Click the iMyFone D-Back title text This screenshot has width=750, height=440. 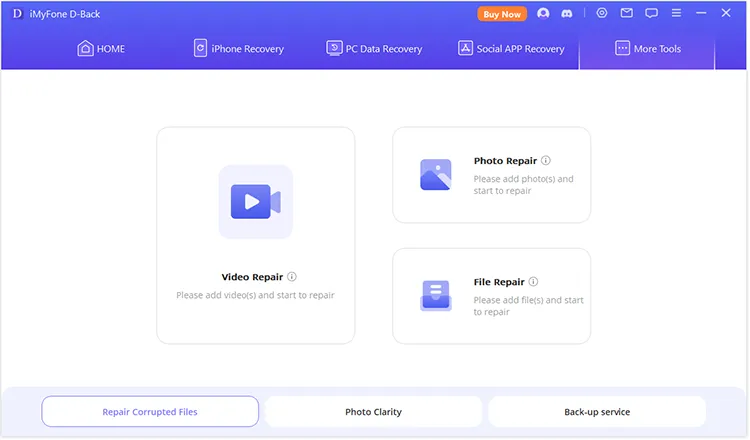pos(65,14)
